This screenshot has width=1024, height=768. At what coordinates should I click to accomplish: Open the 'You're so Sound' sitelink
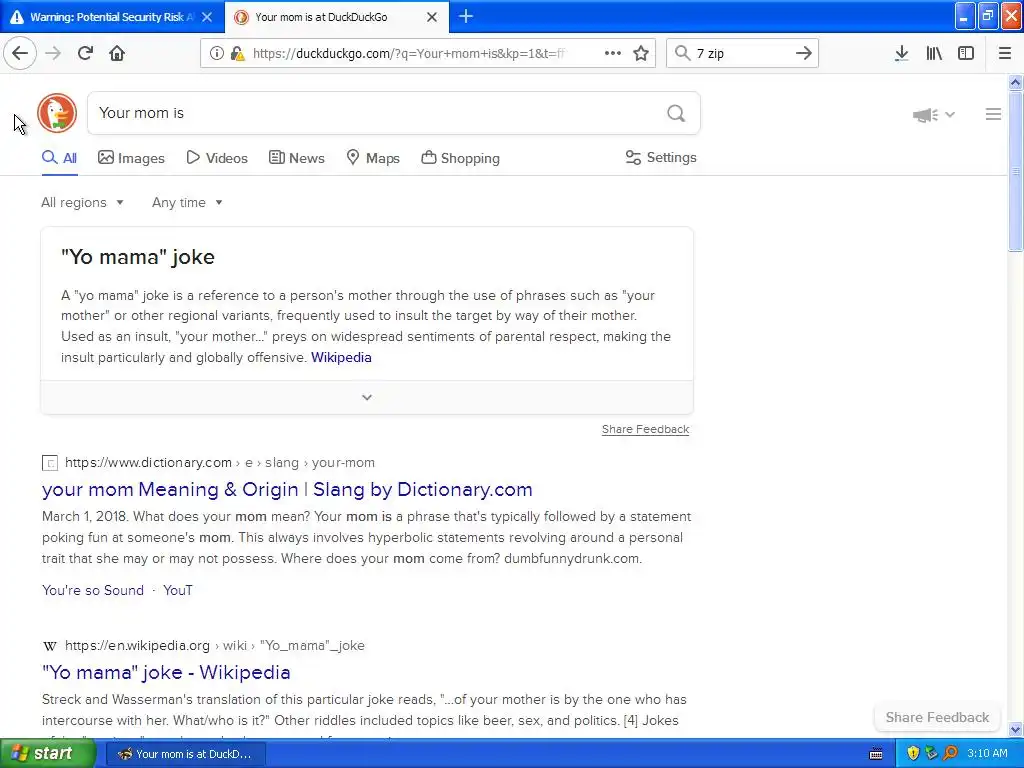93,590
